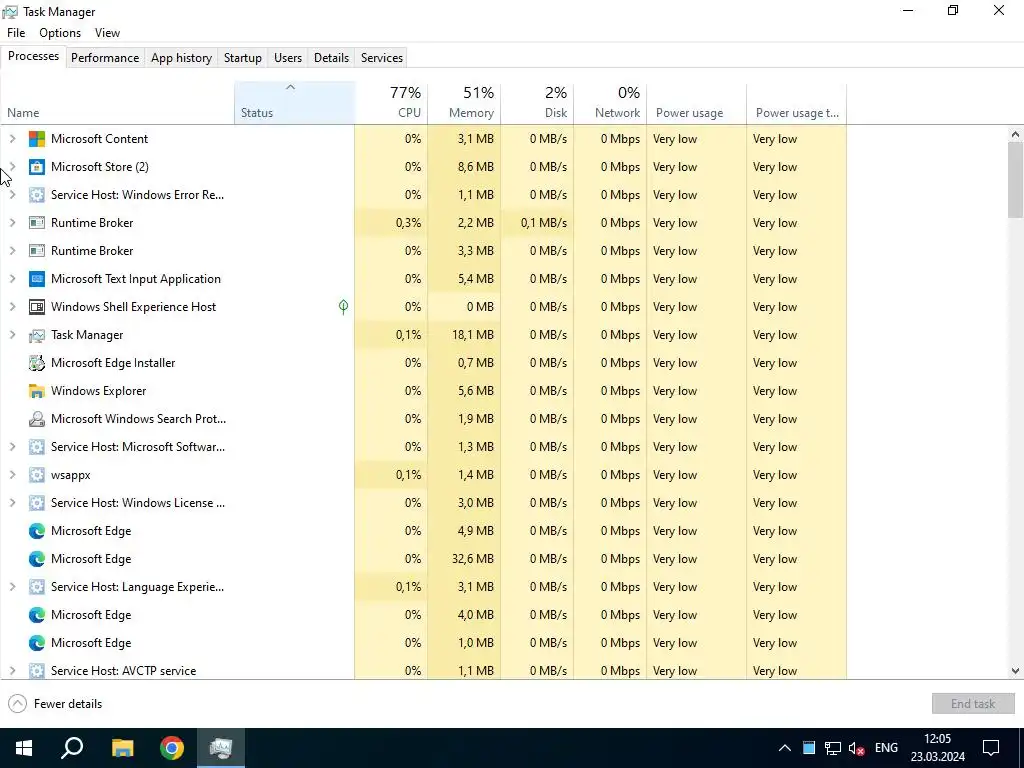Open File Explorer from the taskbar
Image resolution: width=1024 pixels, height=768 pixels.
122,748
